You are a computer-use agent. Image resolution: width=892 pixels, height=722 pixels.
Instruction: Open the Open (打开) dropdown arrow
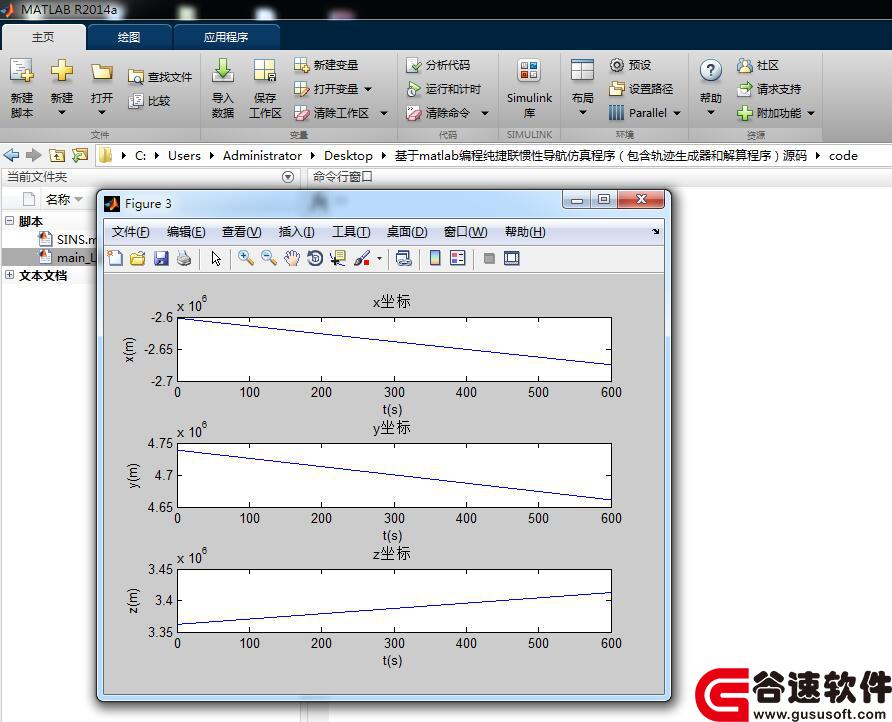[102, 112]
